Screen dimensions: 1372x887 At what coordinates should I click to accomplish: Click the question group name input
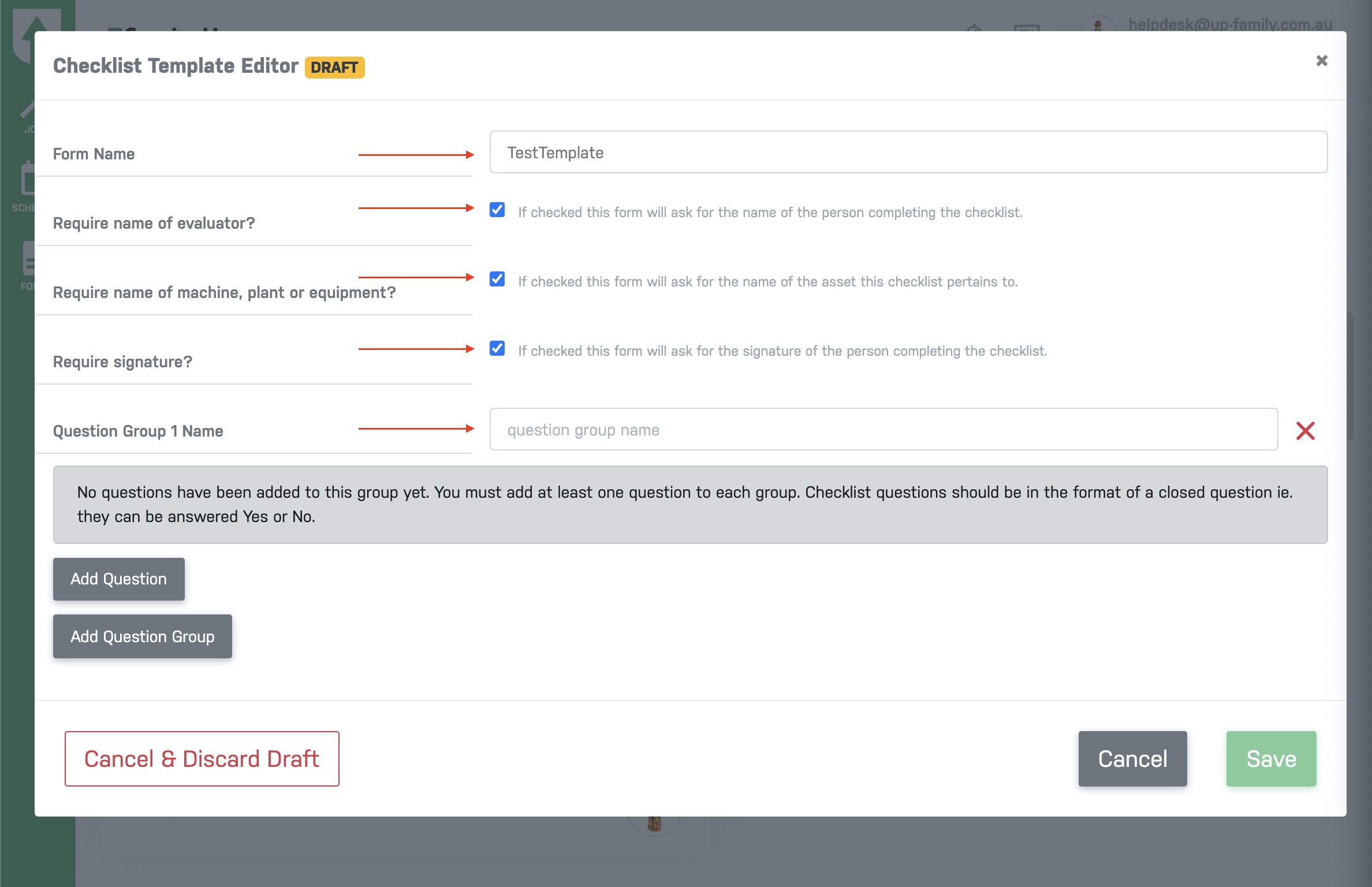(883, 429)
